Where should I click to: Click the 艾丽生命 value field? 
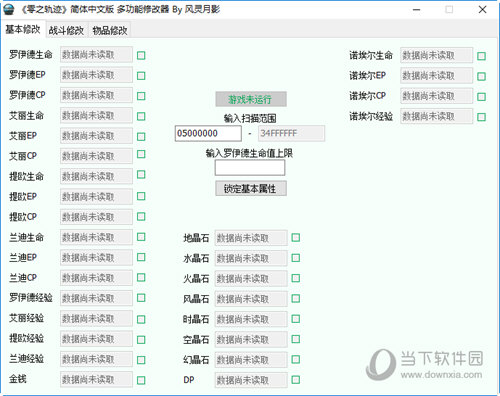[x=96, y=116]
